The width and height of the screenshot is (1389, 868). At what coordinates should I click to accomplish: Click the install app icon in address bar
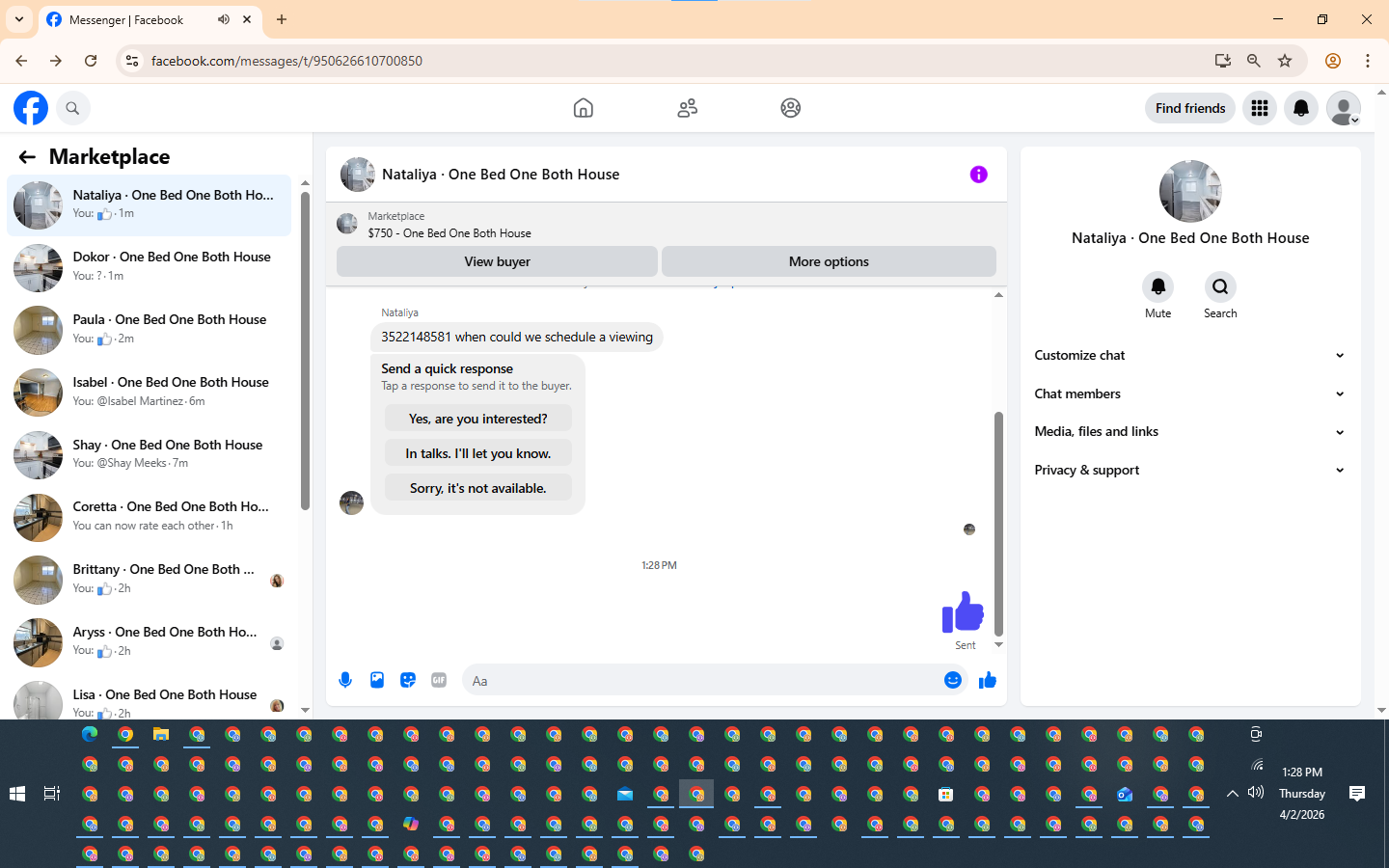tap(1223, 61)
